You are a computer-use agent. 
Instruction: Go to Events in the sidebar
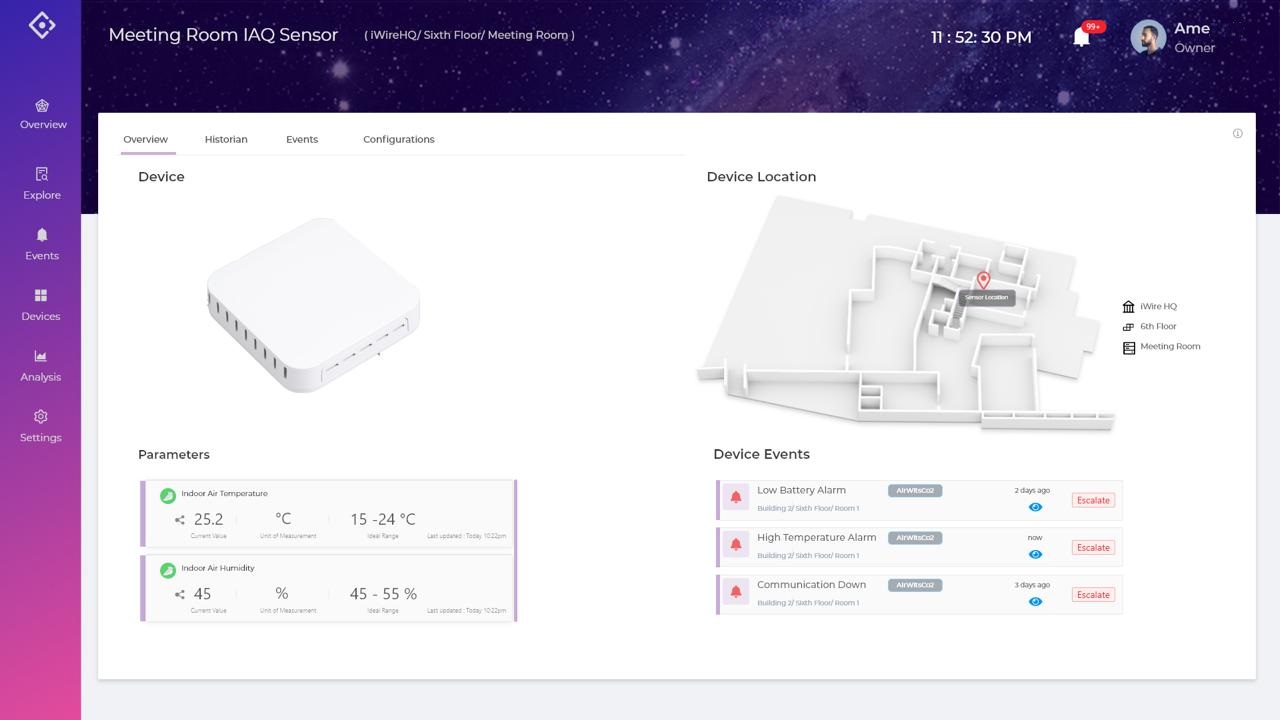pyautogui.click(x=42, y=235)
